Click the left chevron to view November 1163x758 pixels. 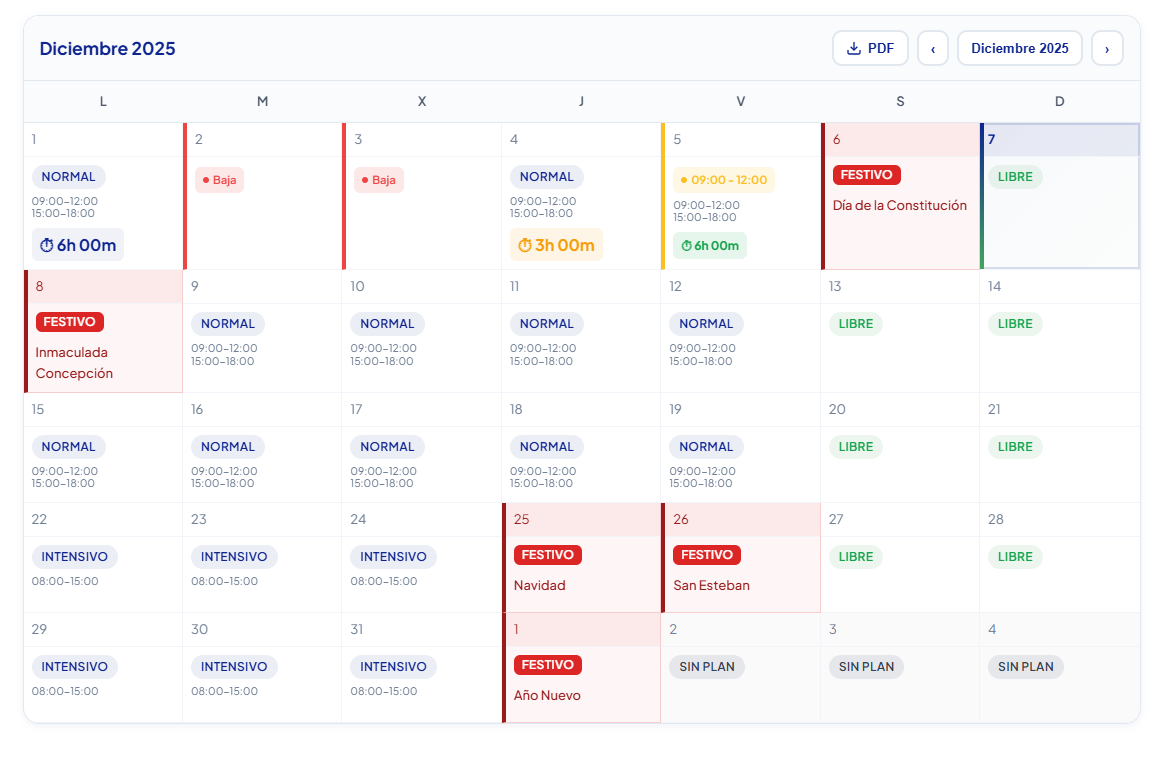(x=932, y=47)
